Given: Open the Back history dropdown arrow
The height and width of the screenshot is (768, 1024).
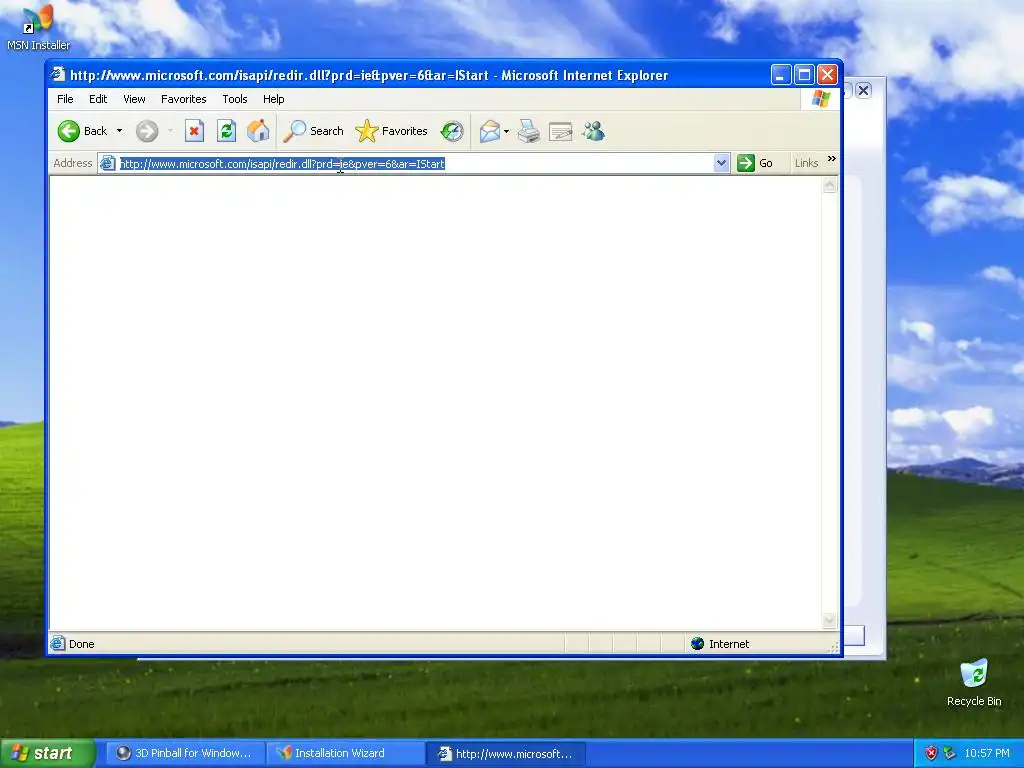Looking at the screenshot, I should [x=120, y=131].
